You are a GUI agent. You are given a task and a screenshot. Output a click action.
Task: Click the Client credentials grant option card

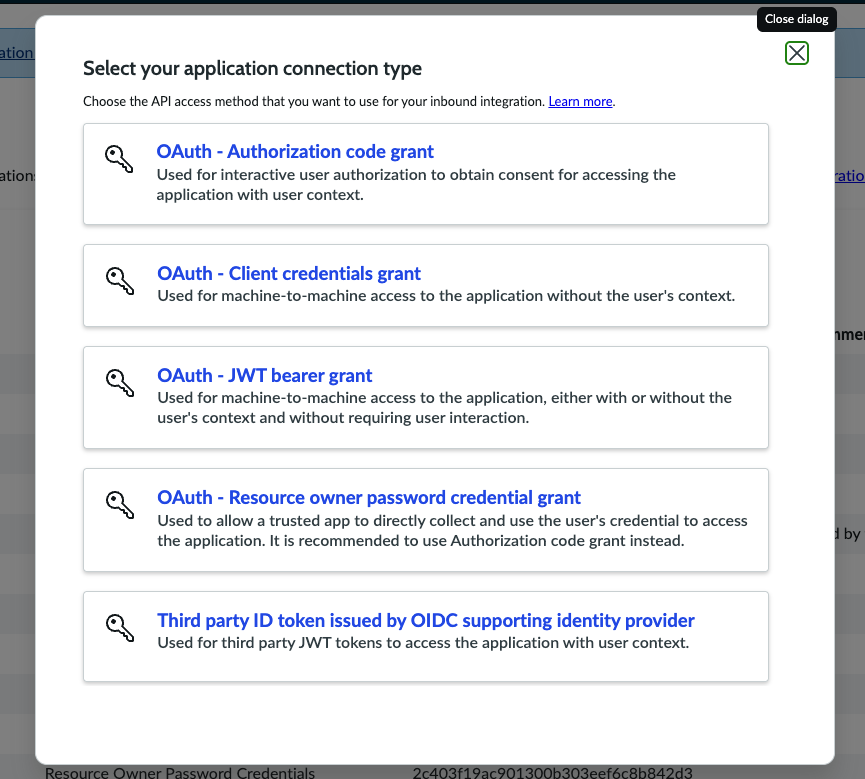425,286
